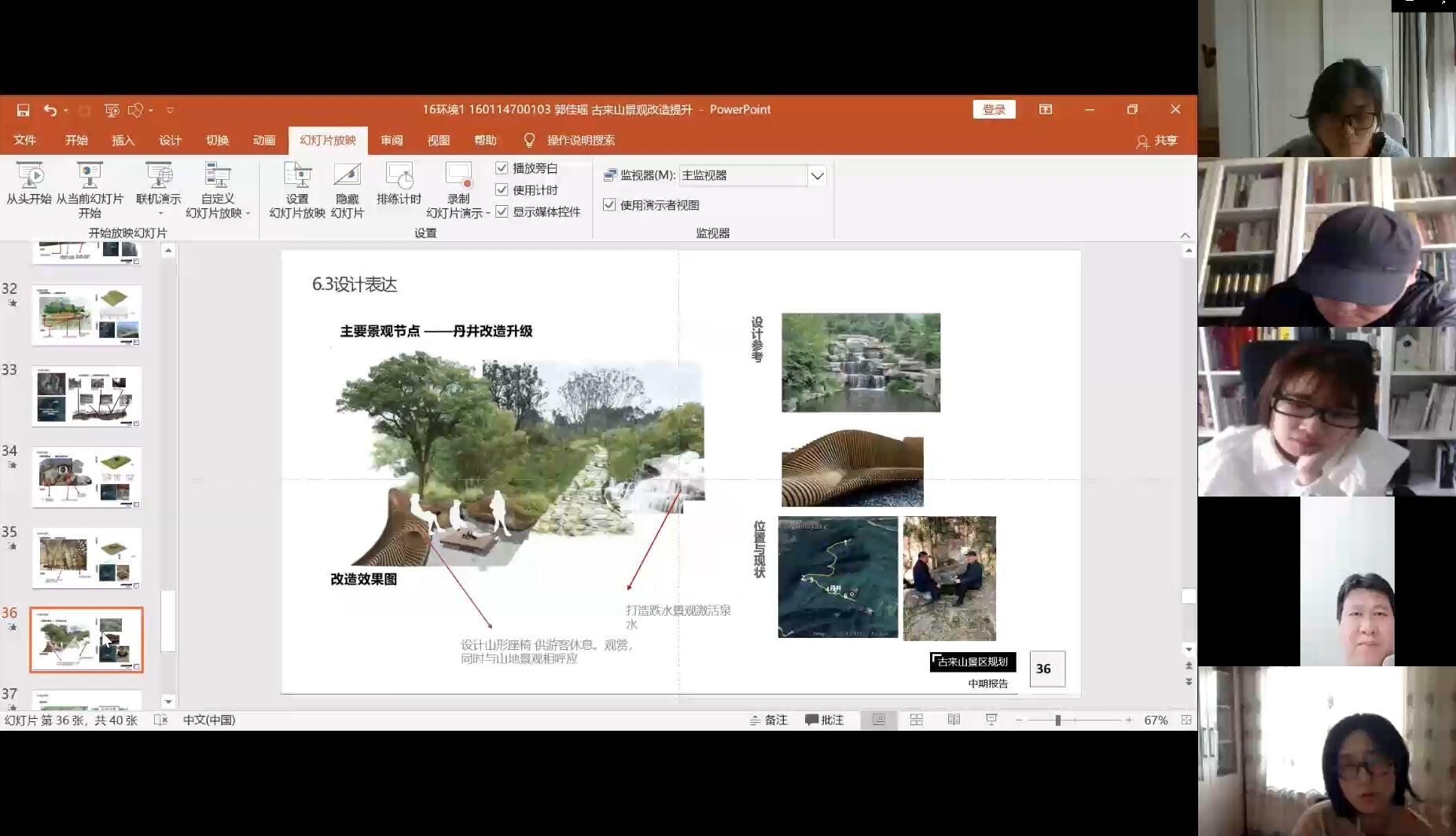The width and height of the screenshot is (1456, 836).
Task: Open Set Up Slide Show settings
Action: click(297, 176)
